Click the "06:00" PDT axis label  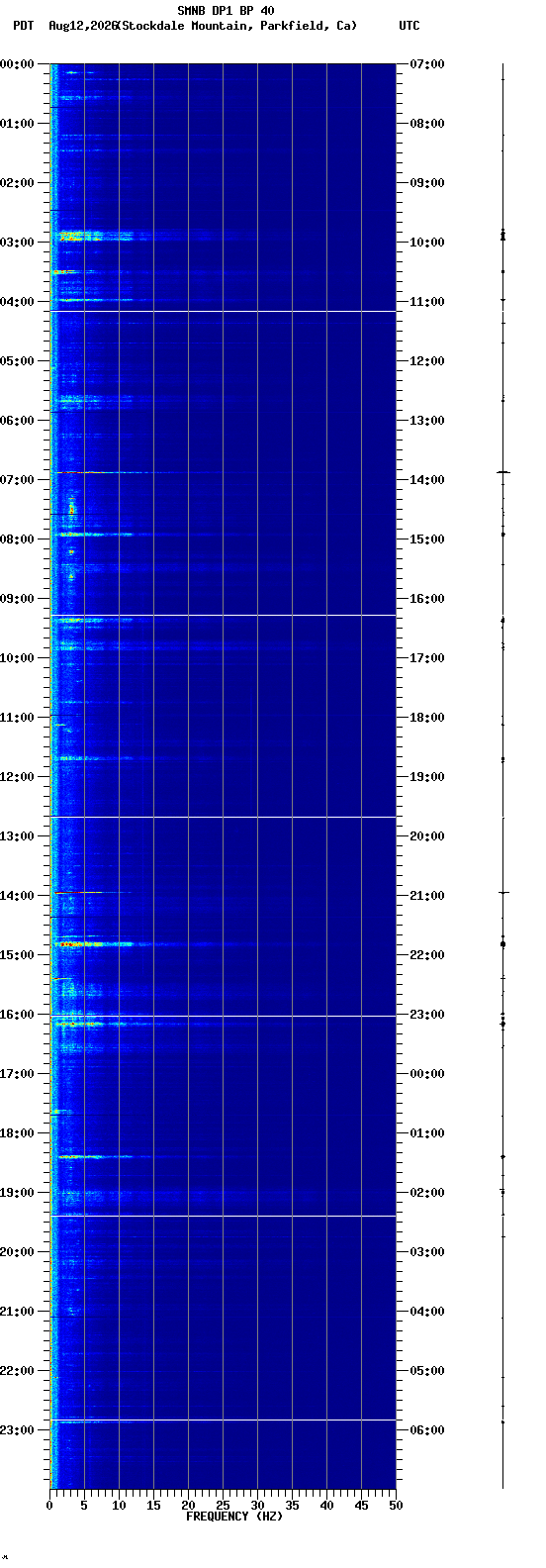pyautogui.click(x=17, y=421)
